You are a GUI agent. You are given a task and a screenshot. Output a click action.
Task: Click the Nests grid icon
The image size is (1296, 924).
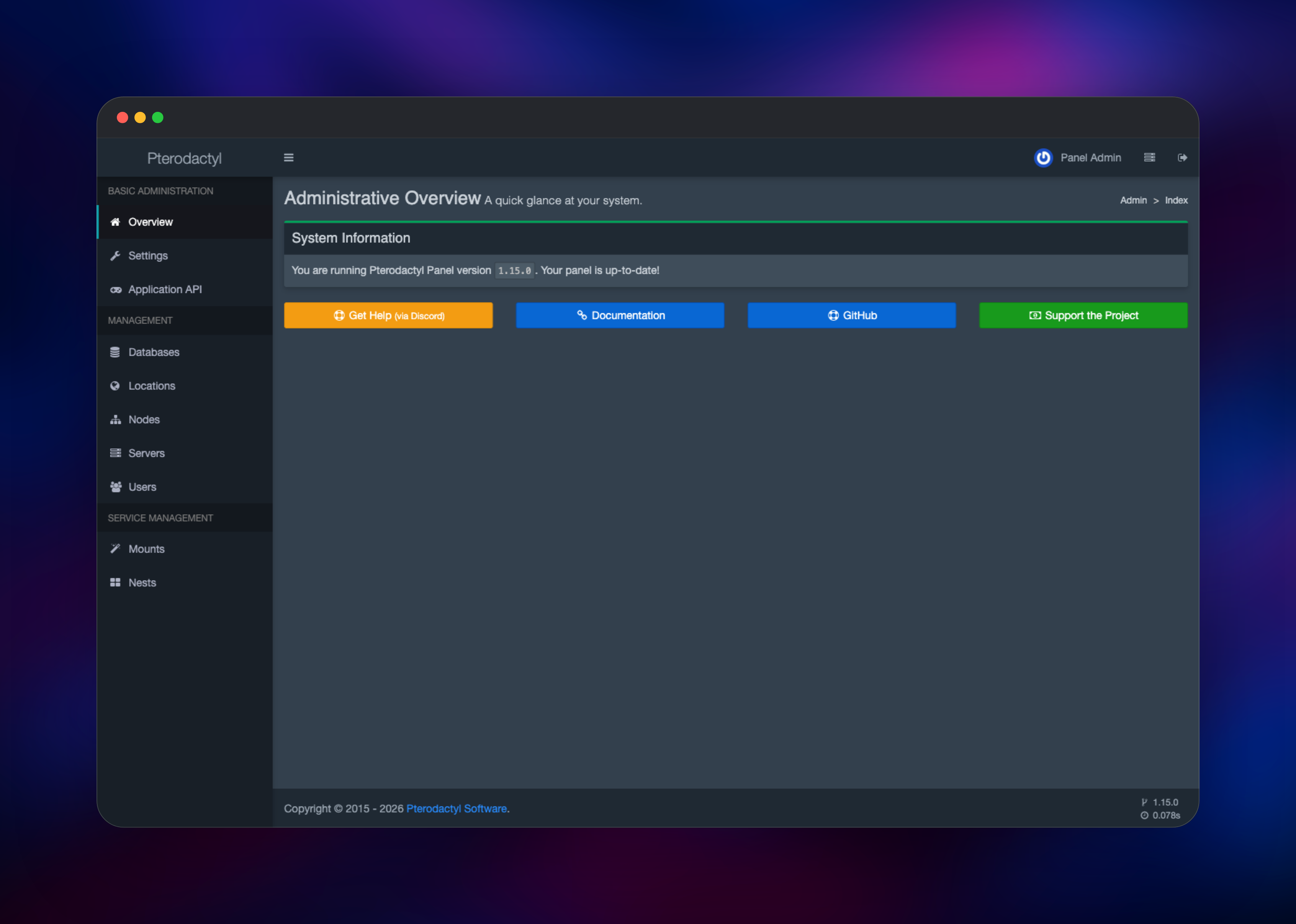coord(115,582)
